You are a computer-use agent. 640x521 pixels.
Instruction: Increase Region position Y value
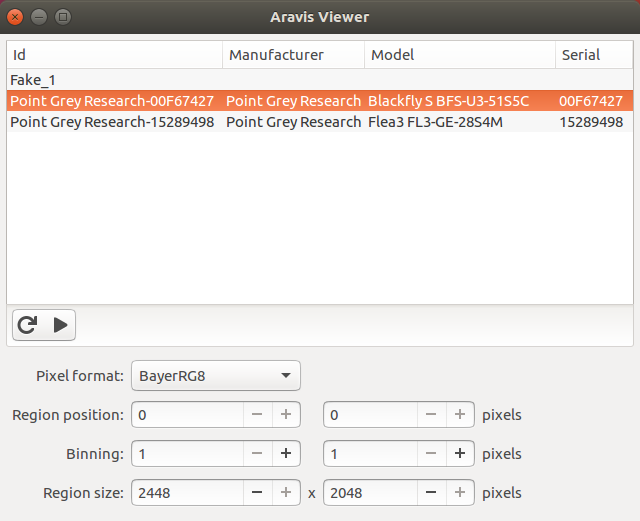click(460, 415)
